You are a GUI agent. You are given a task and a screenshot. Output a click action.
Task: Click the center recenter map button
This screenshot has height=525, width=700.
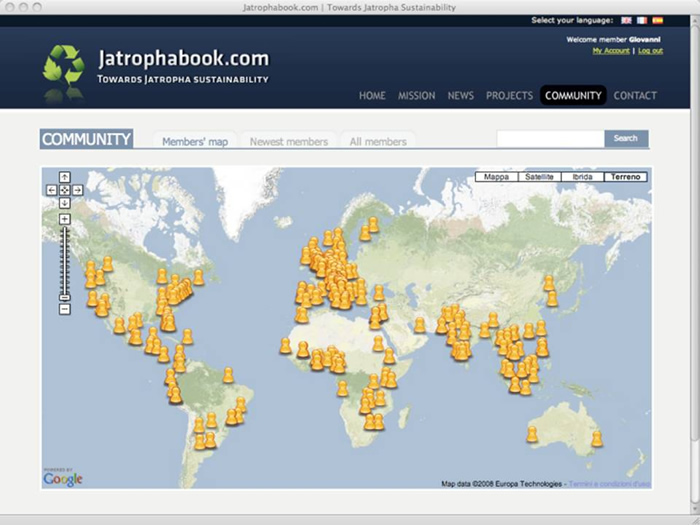[65, 190]
